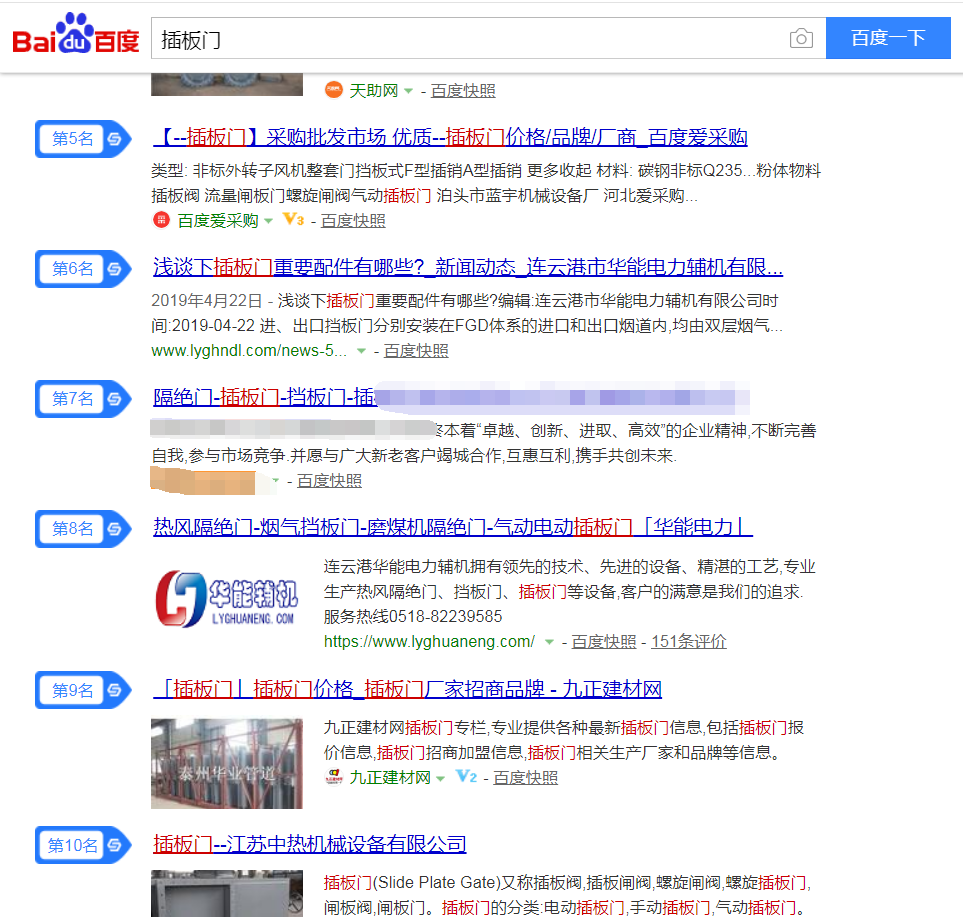Viewport: 963px width, 917px height.
Task: Open 百度快照 for 隔绝门-插板门 result
Action: point(330,481)
